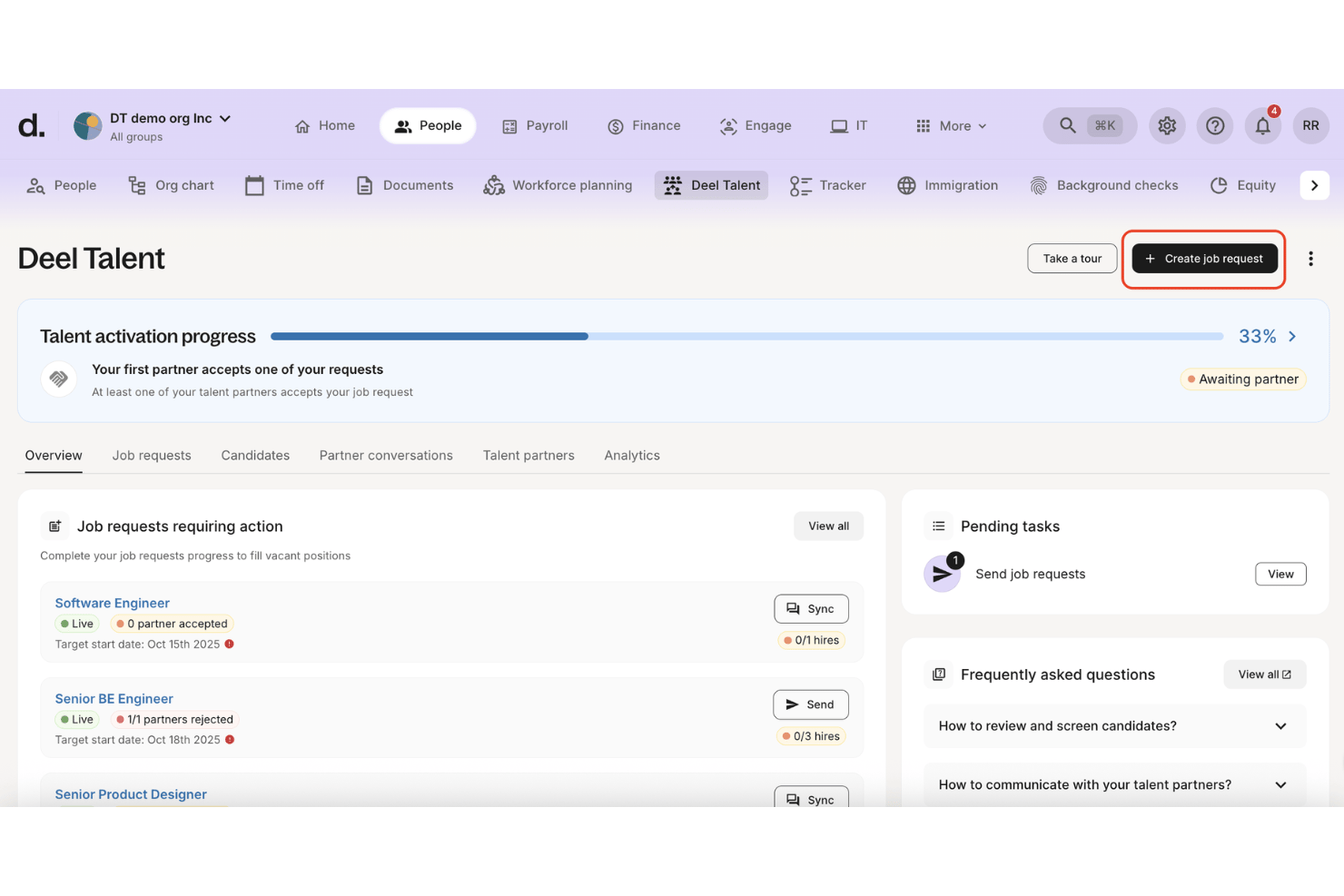Viewport: 1344px width, 896px height.
Task: Open Background checks
Action: 1104,185
